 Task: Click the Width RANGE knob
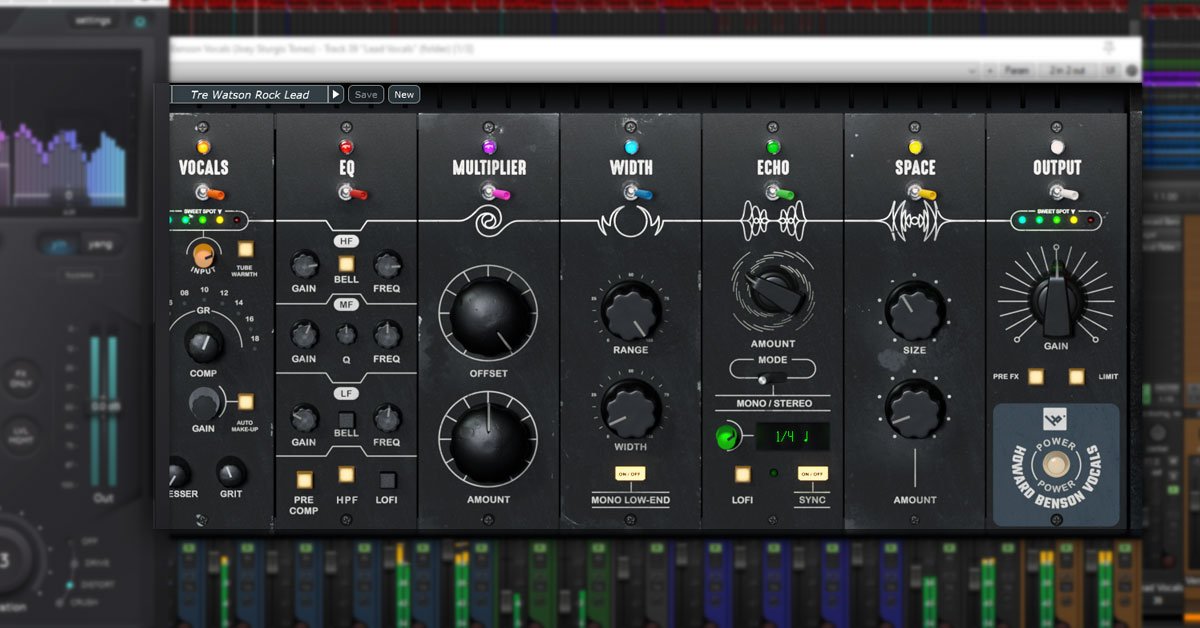[x=631, y=310]
